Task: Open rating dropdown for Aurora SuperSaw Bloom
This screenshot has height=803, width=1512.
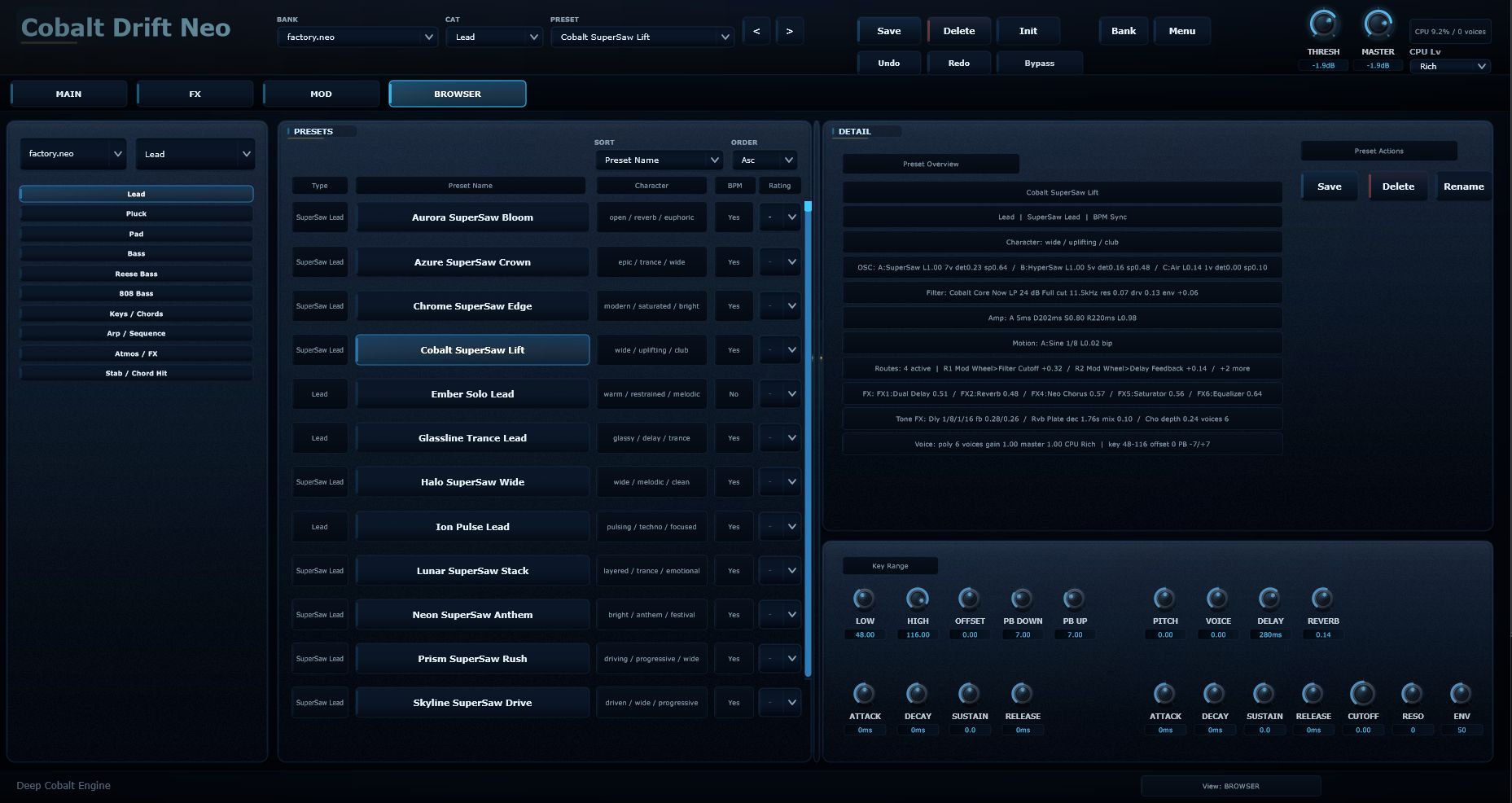Action: 779,217
